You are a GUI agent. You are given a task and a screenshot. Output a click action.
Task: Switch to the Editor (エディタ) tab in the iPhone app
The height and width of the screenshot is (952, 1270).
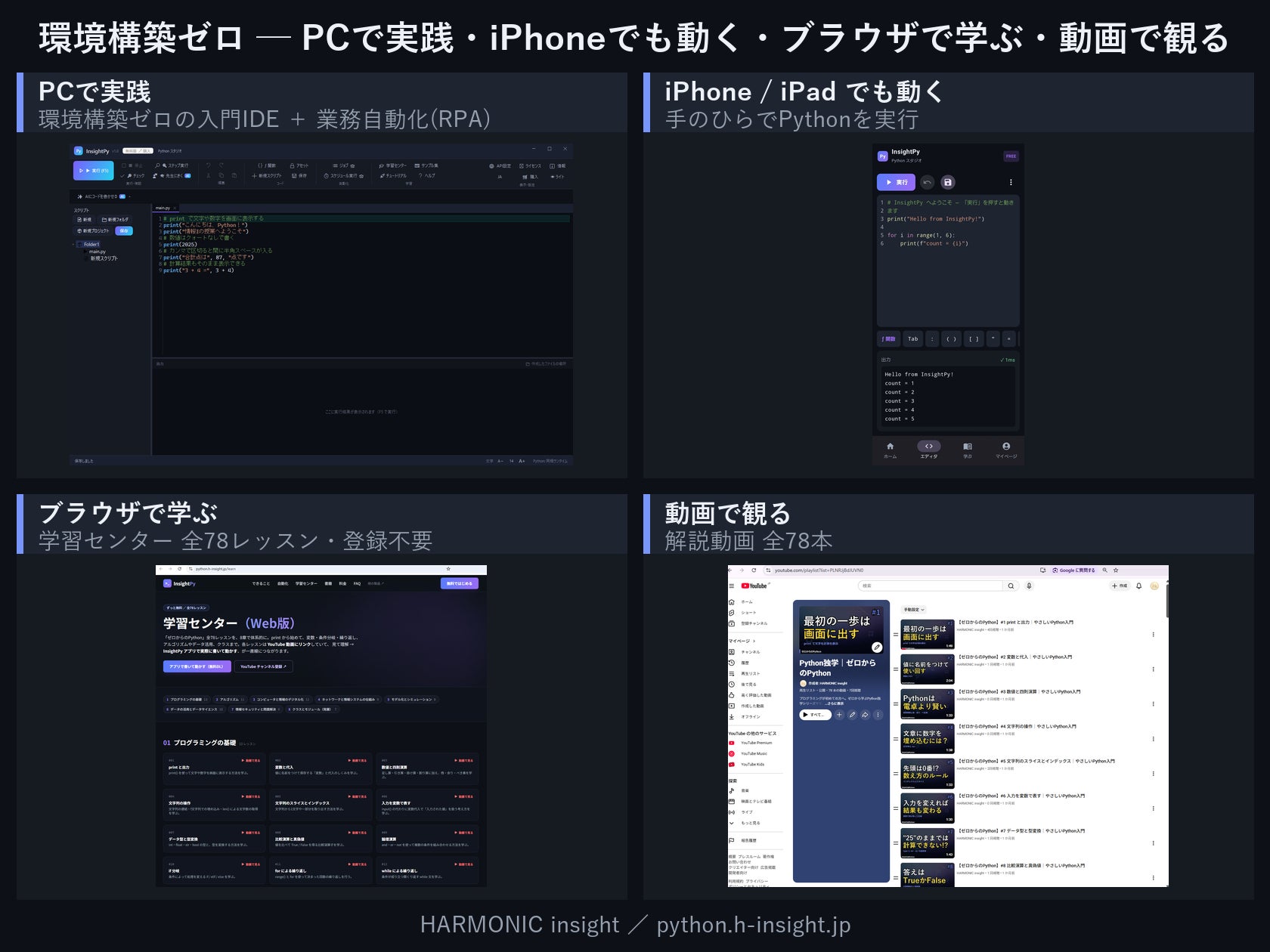tap(929, 450)
